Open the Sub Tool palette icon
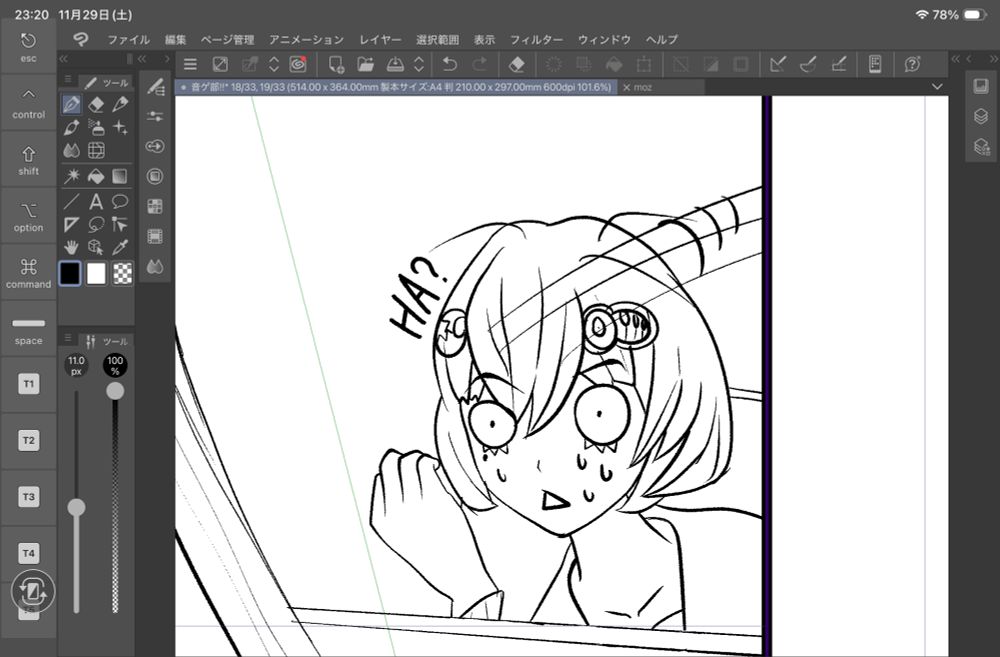 coord(155,87)
